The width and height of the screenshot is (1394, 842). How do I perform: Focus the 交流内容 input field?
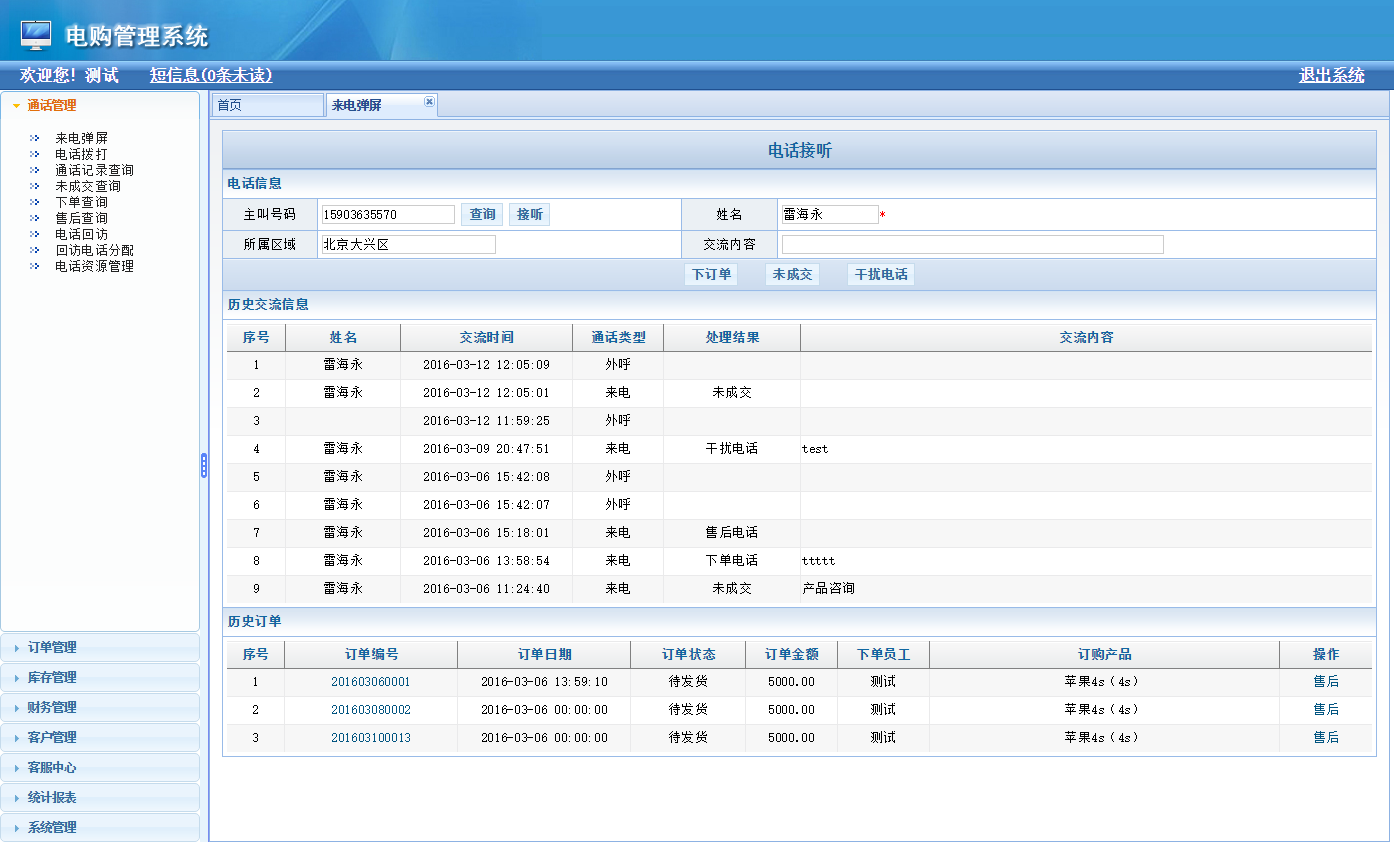pos(973,244)
